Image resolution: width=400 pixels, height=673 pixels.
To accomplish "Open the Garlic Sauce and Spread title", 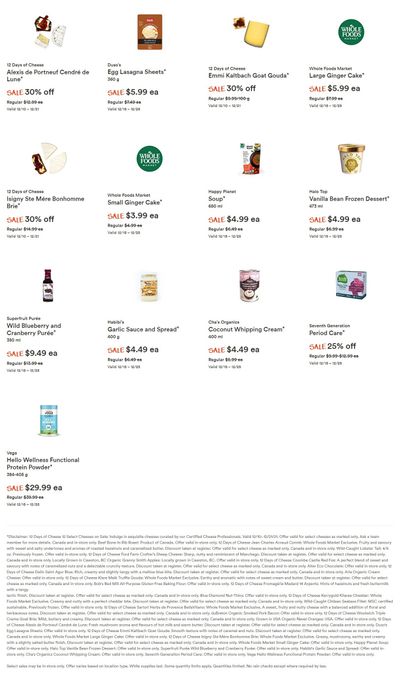I will point(143,330).
